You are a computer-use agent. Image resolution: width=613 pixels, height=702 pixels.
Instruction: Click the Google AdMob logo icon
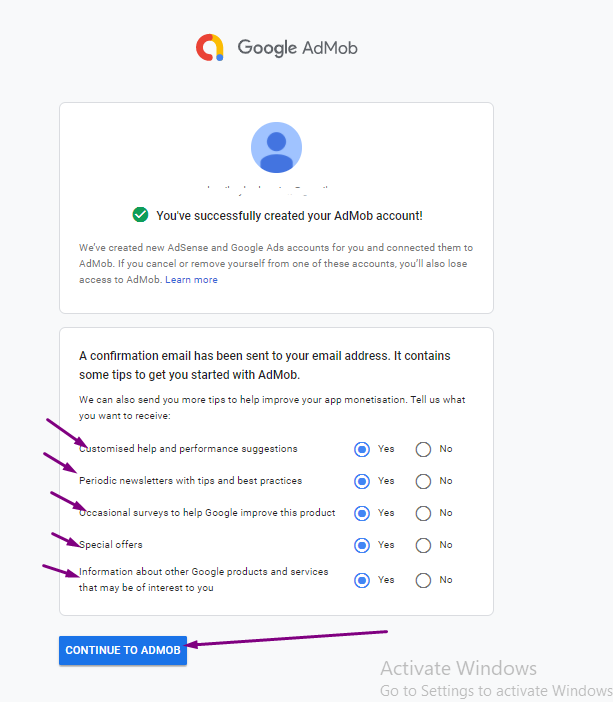click(210, 47)
